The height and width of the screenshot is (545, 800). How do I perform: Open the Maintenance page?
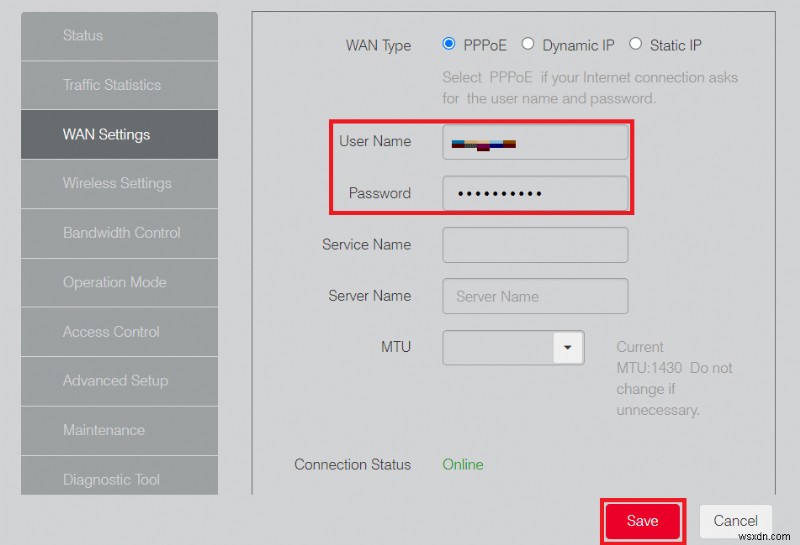click(x=119, y=430)
